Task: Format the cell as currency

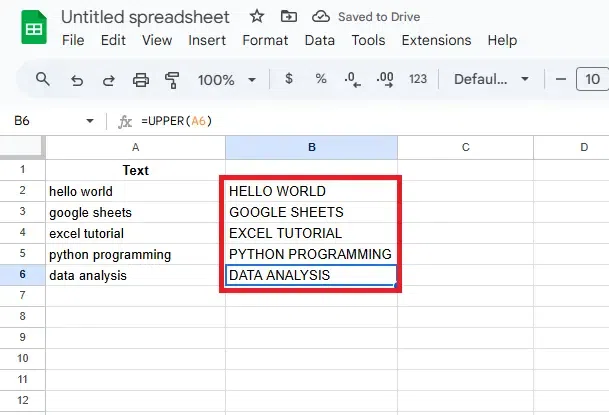Action: click(289, 79)
